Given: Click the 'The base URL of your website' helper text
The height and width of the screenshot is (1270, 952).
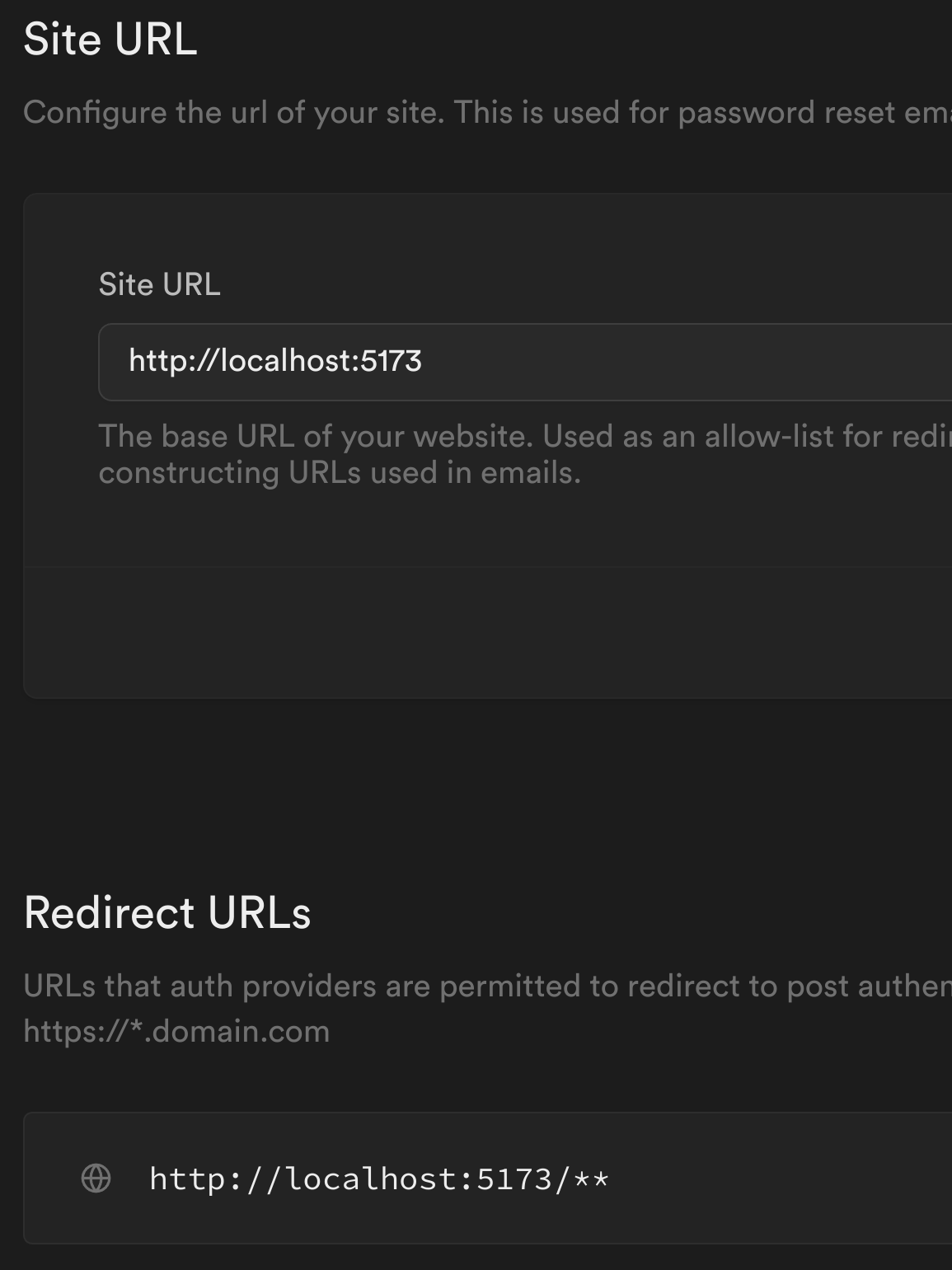Looking at the screenshot, I should tap(313, 436).
